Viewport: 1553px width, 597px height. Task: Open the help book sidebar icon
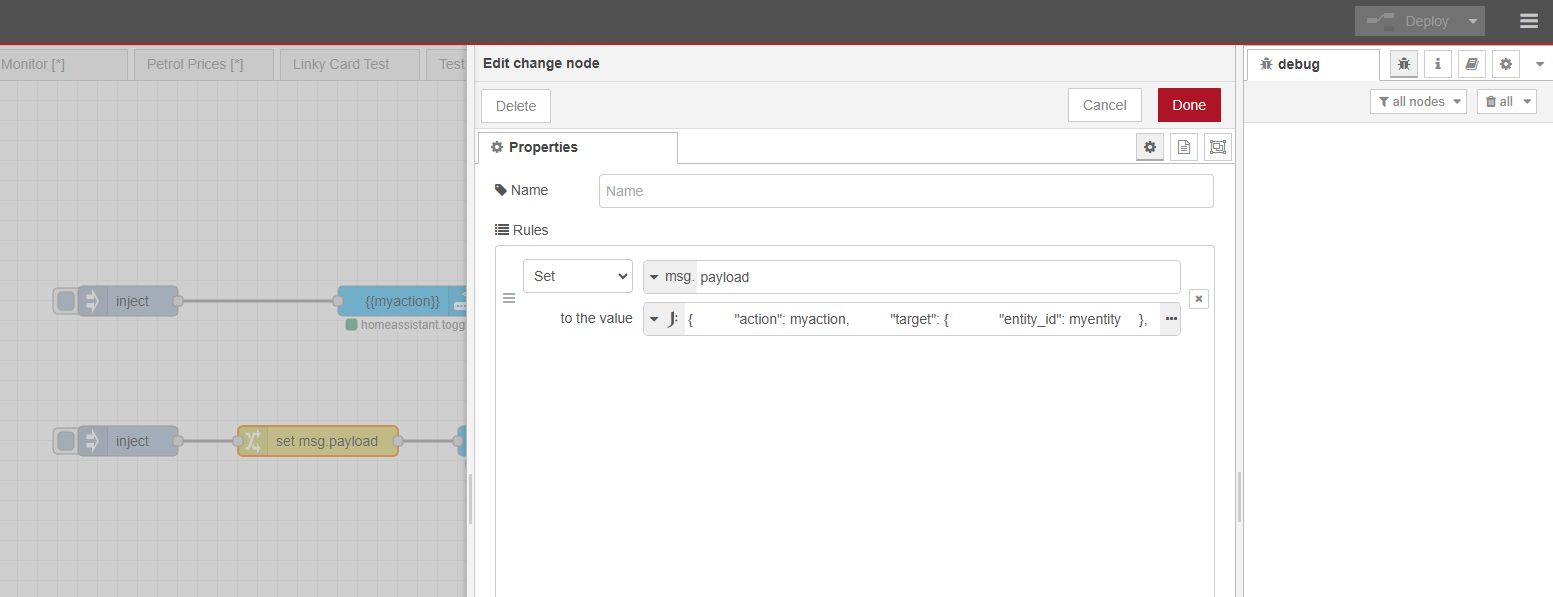point(1472,64)
